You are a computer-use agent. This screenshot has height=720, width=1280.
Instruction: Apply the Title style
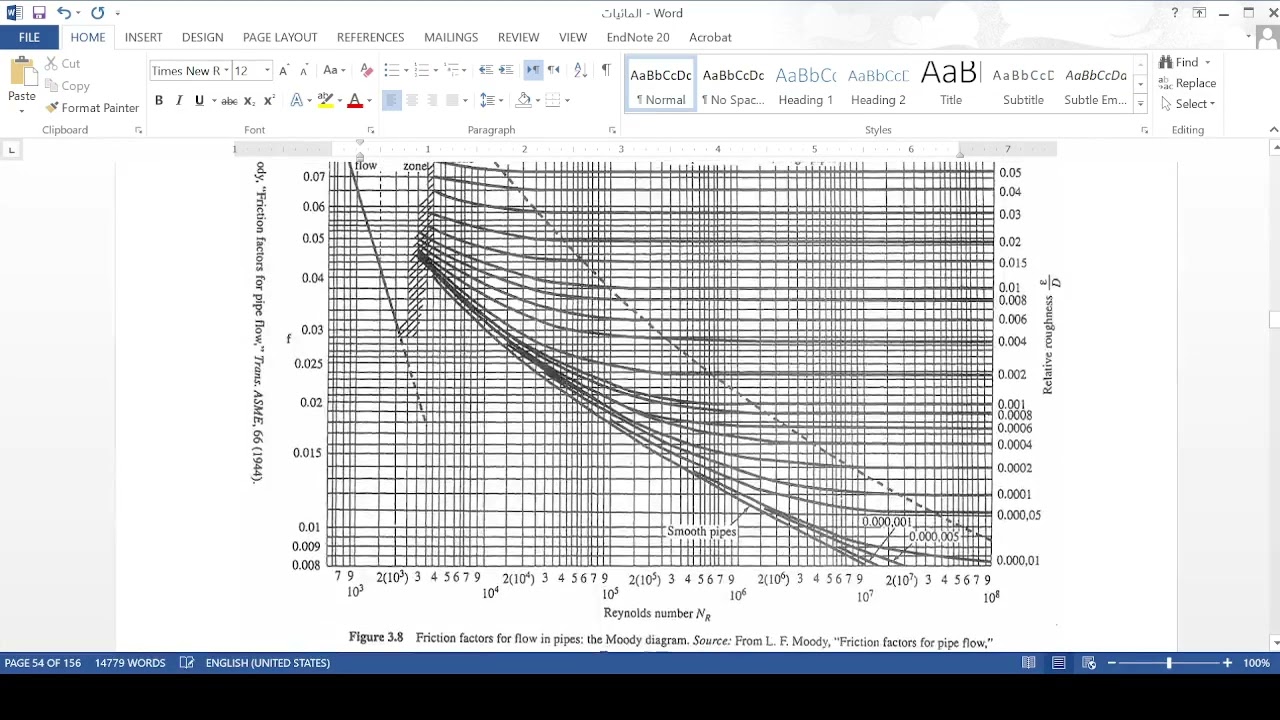tap(951, 85)
